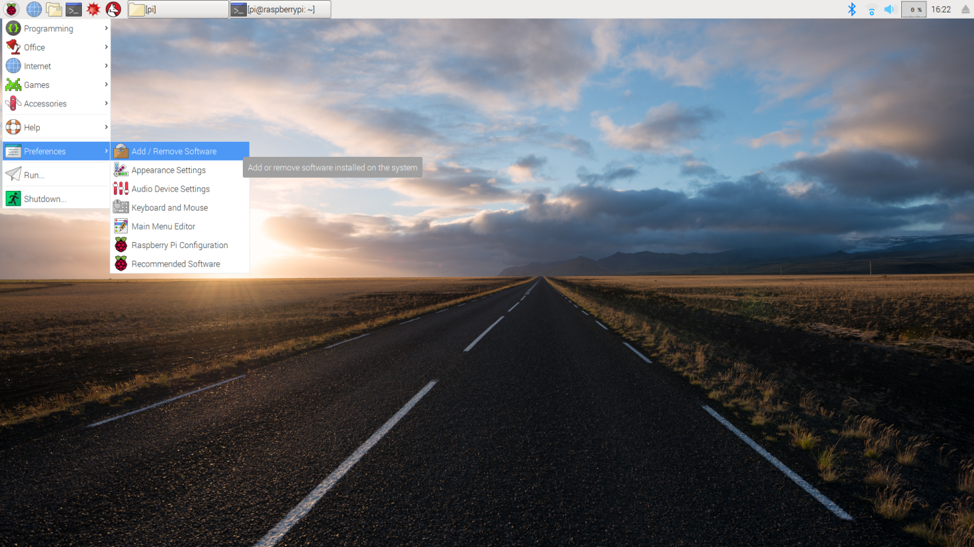Click the Accessories category icon
This screenshot has height=547, width=974.
[13, 104]
